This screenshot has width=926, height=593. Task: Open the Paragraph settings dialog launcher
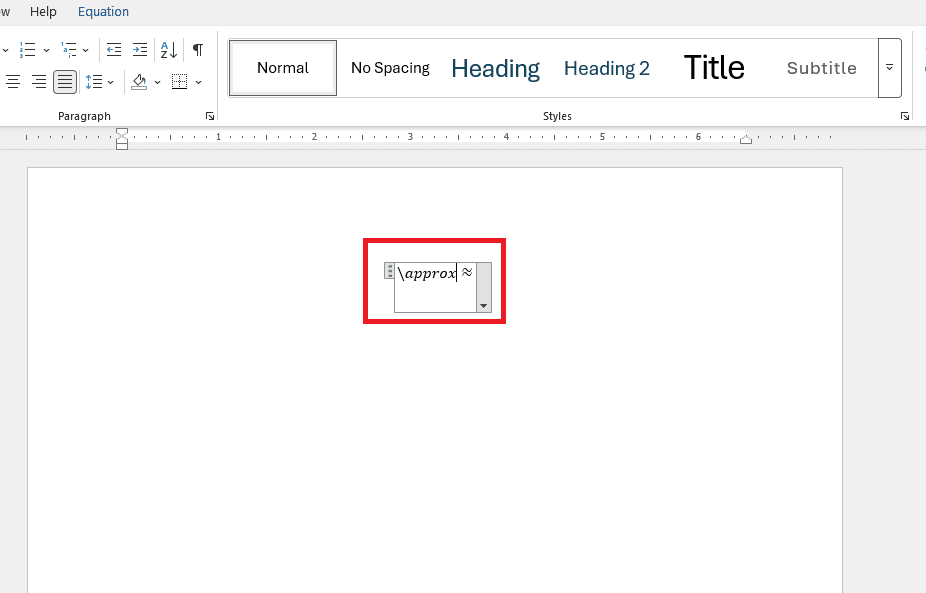[210, 116]
